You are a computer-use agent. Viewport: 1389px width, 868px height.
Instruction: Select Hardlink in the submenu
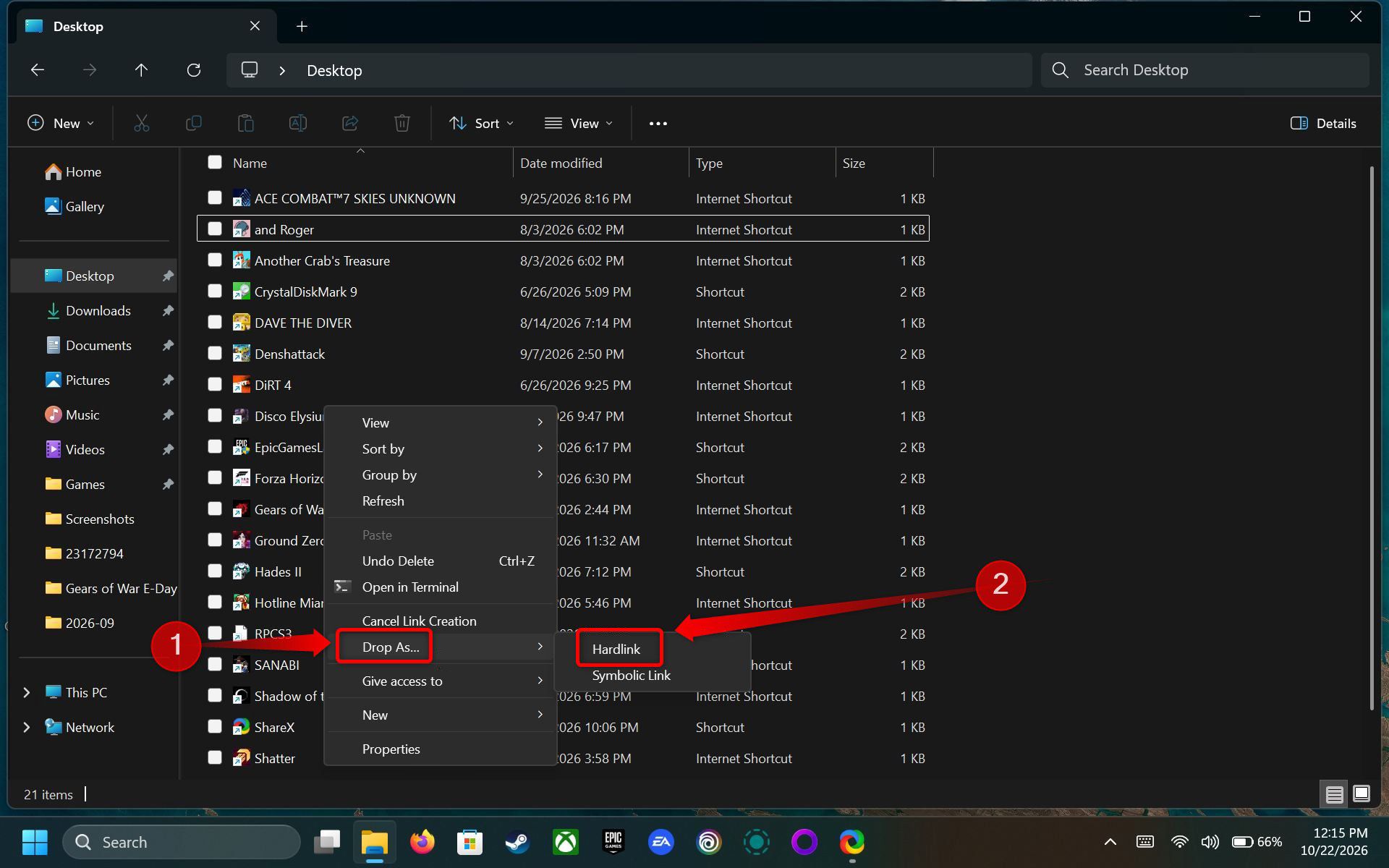(x=616, y=650)
